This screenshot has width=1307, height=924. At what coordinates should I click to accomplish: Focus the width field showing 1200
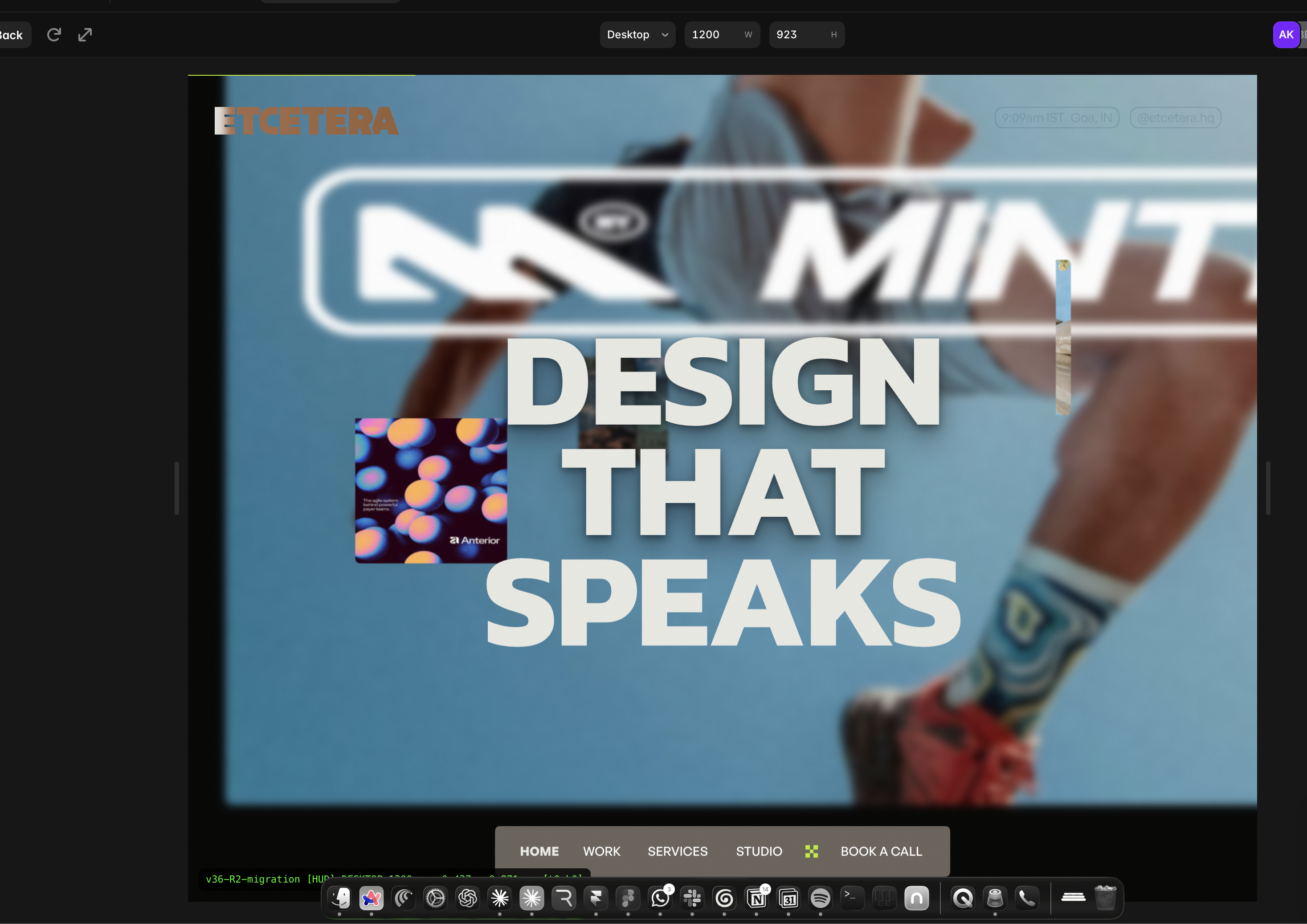pyautogui.click(x=722, y=35)
